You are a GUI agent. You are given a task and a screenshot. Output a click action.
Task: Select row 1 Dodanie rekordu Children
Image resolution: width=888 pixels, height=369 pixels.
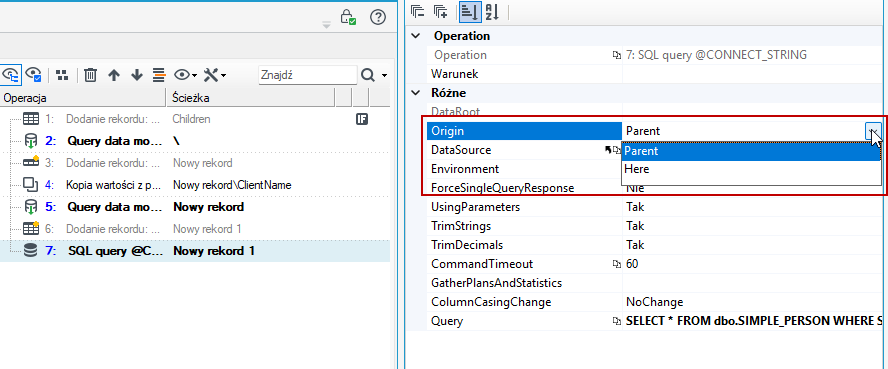(x=195, y=119)
